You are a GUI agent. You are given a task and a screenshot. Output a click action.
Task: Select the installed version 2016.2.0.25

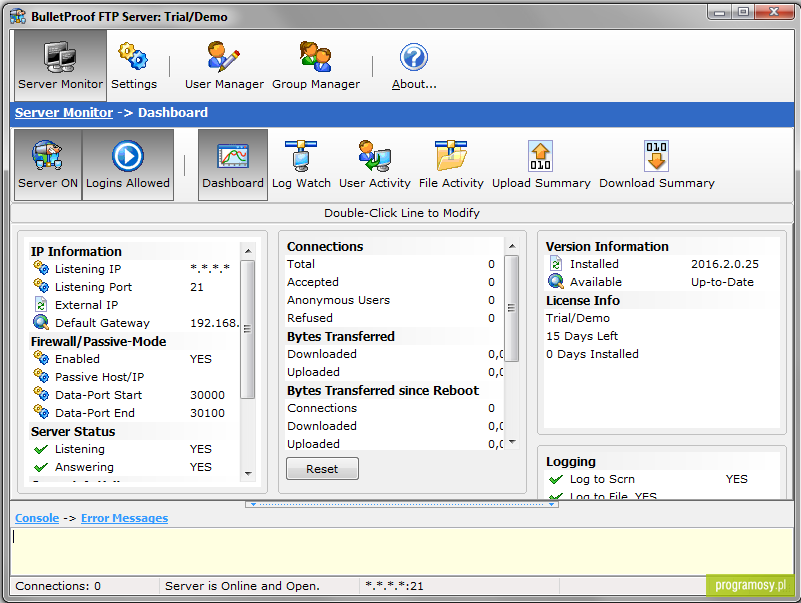pyautogui.click(x=725, y=264)
